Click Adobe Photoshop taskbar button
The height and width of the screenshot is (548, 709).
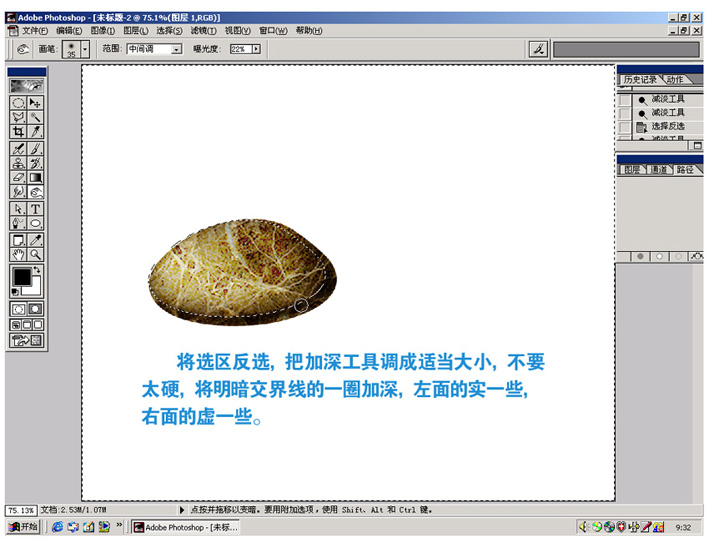[185, 527]
